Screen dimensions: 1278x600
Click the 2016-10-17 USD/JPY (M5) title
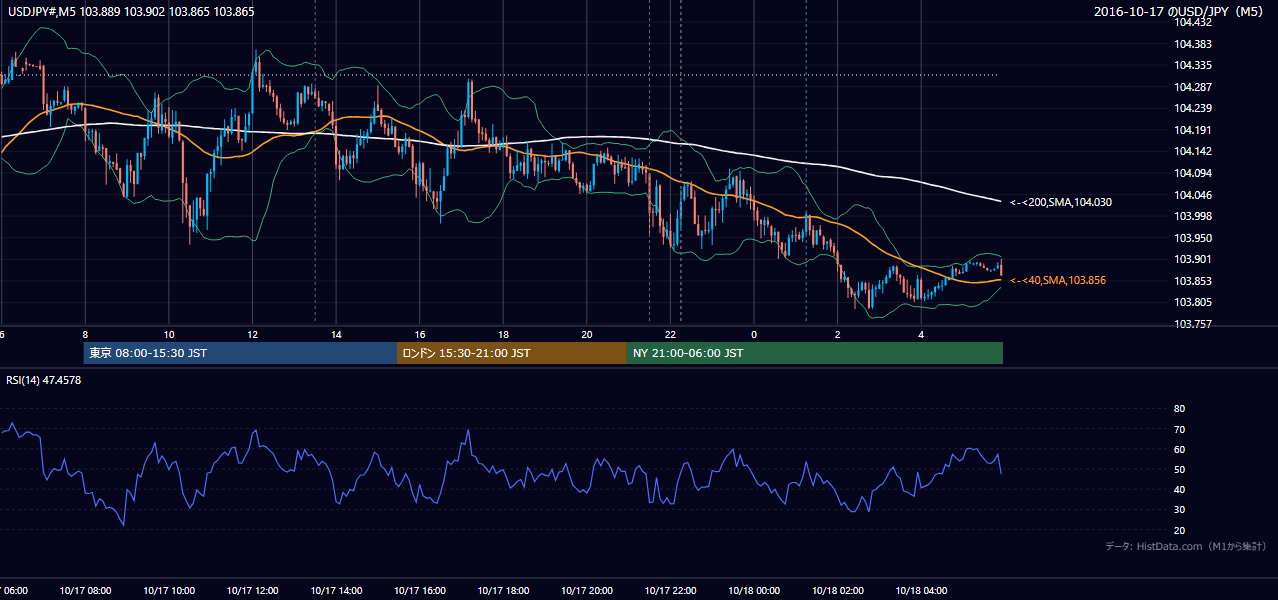1180,12
